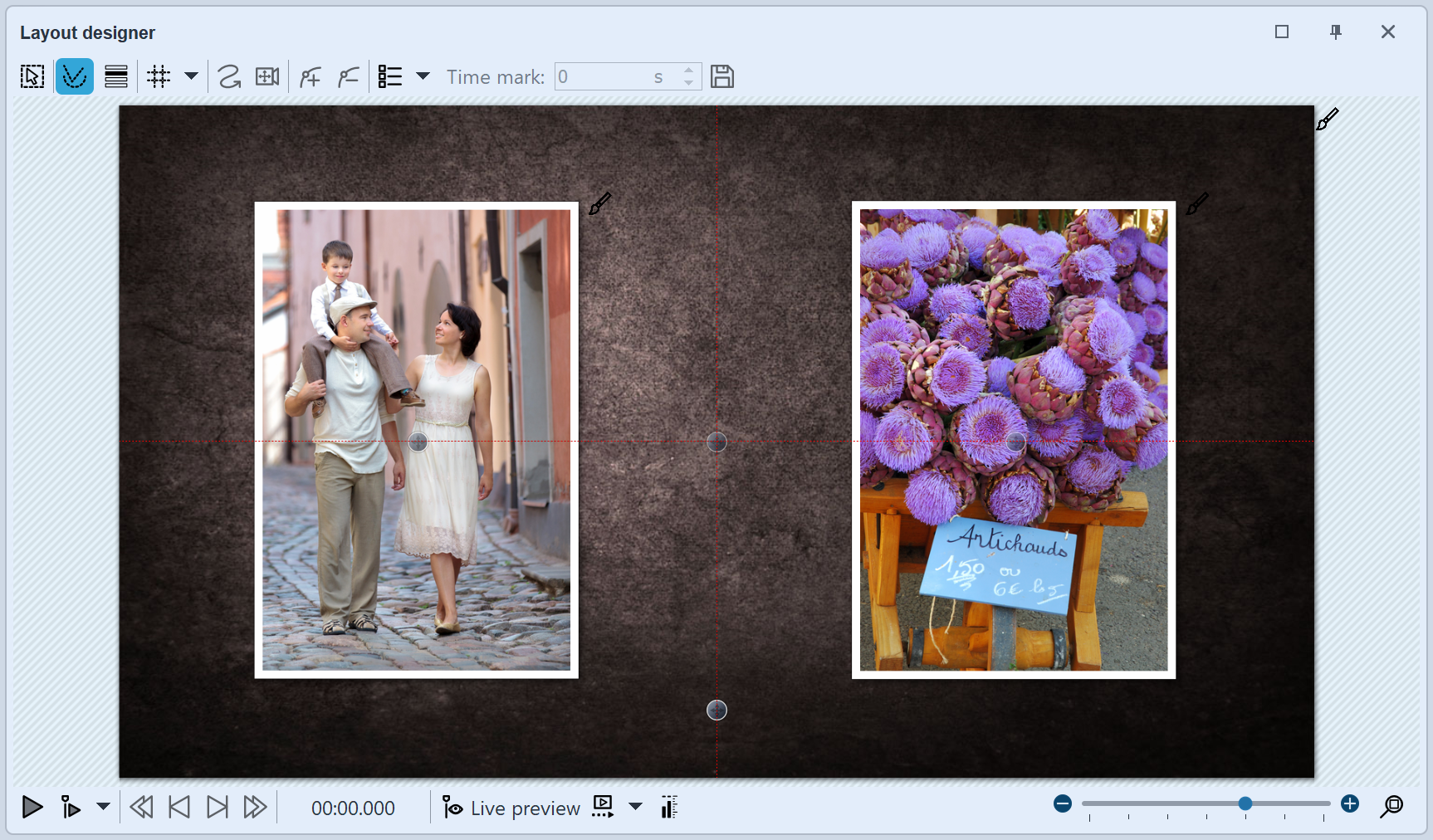Select the rectangular selection tool
1433x840 pixels.
tap(32, 76)
